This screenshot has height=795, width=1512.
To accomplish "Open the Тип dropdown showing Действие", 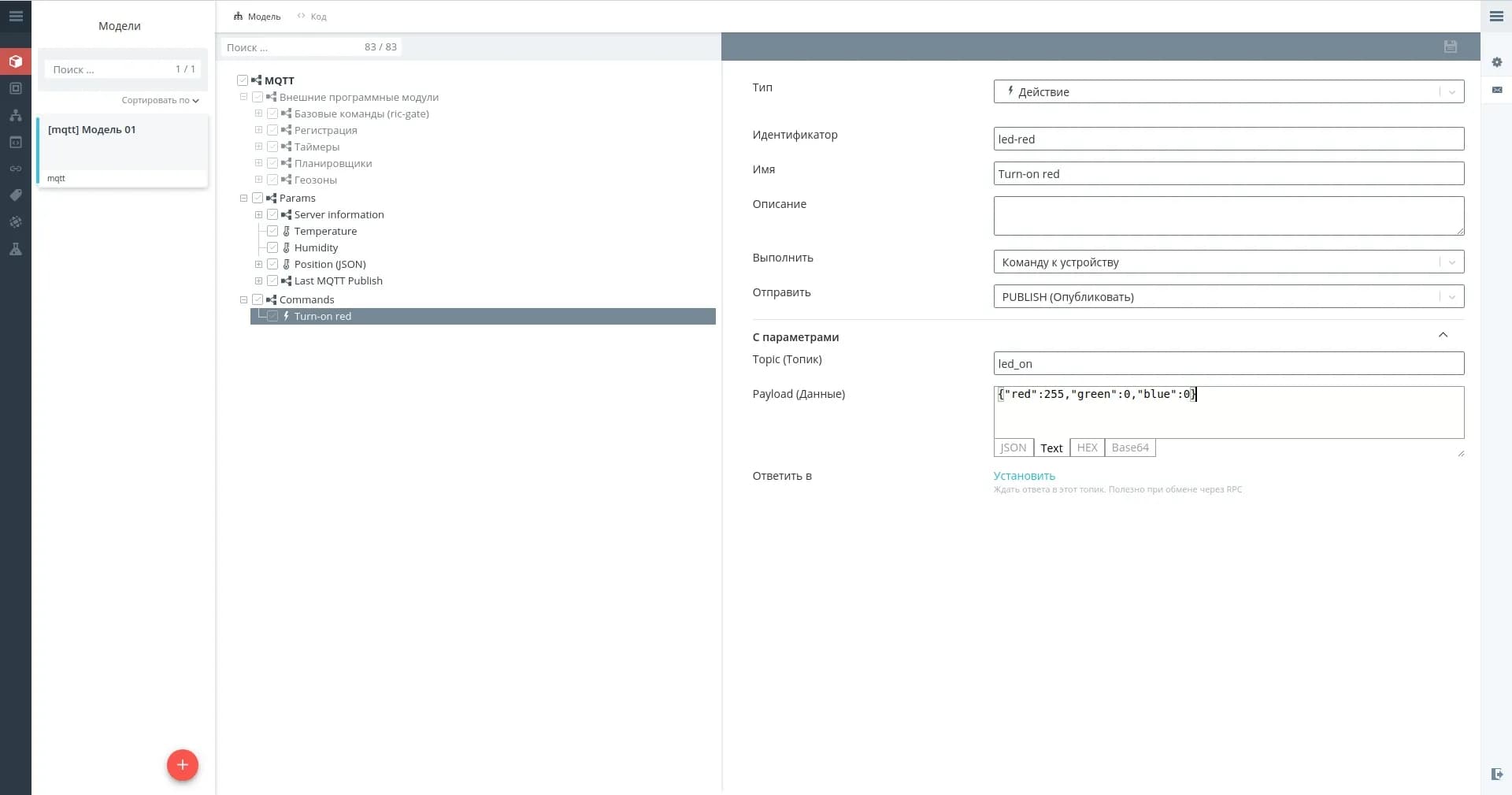I will click(1228, 91).
